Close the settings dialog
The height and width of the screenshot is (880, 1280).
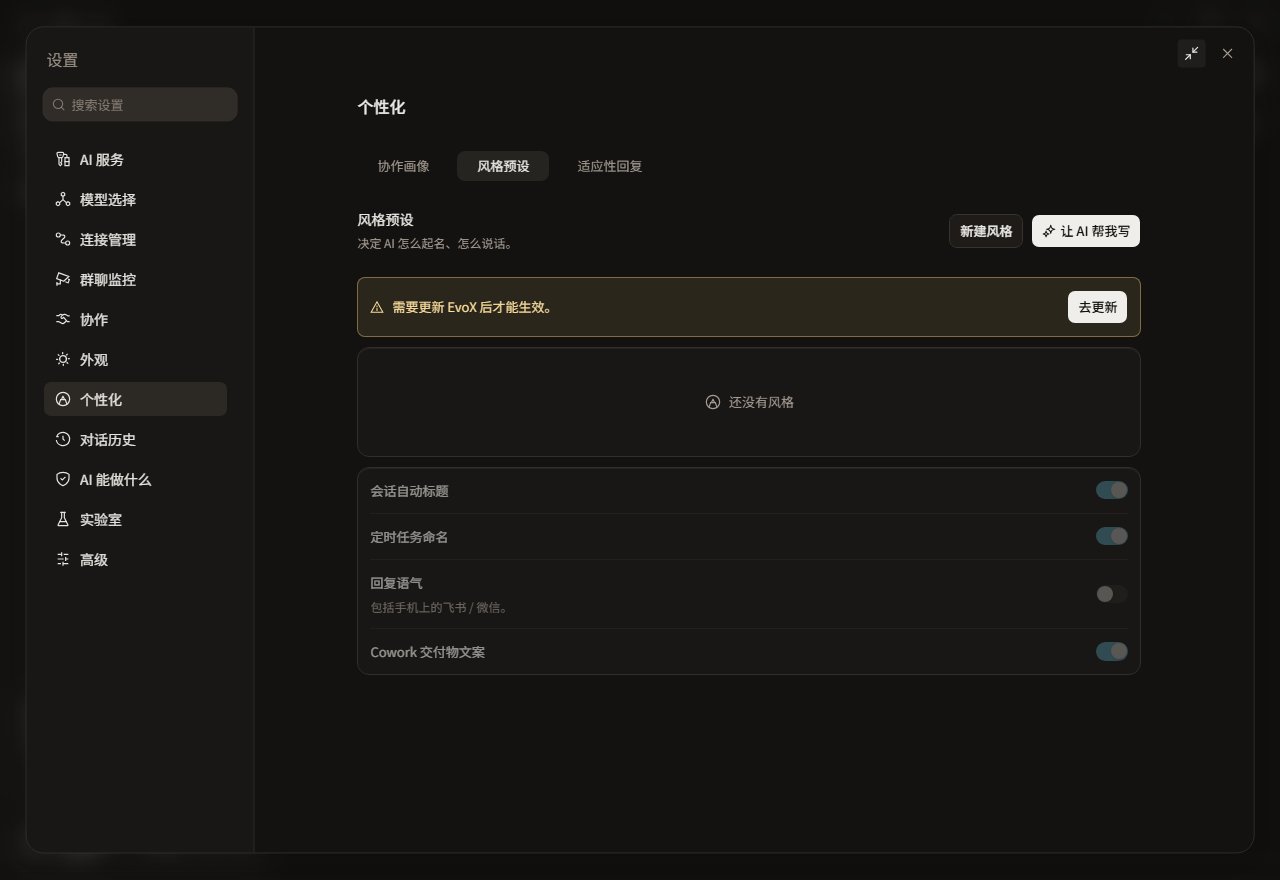(x=1228, y=54)
